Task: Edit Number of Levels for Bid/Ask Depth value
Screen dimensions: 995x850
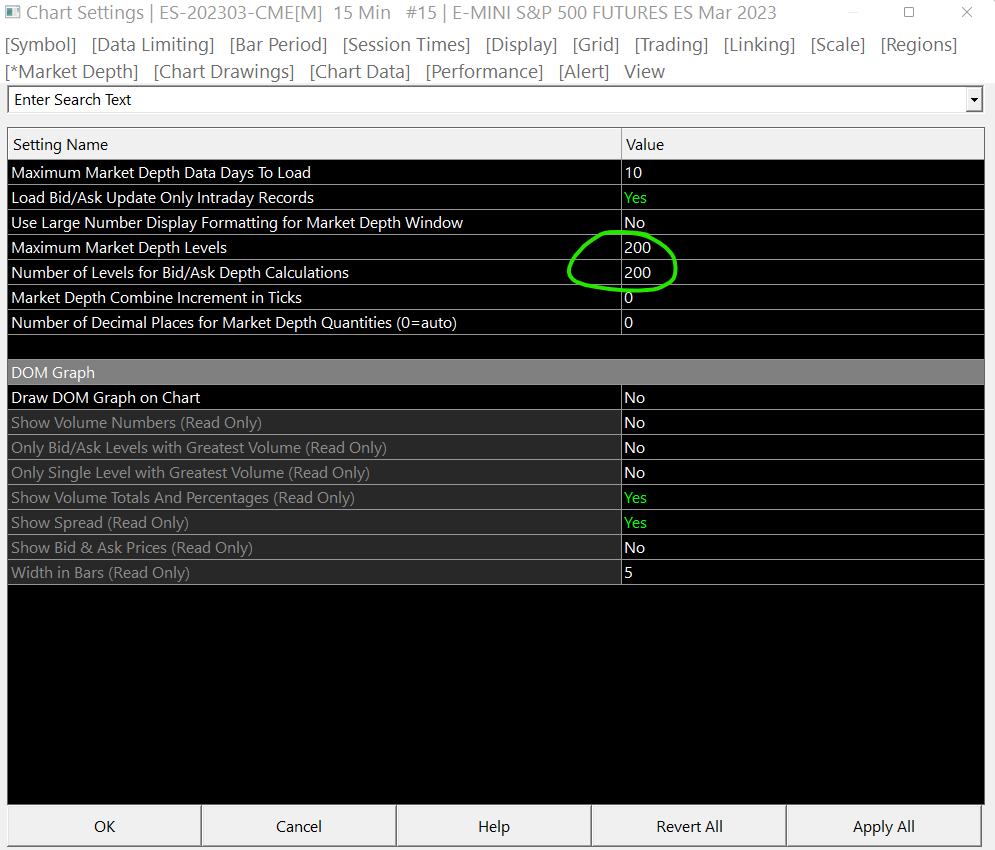Action: coord(803,272)
